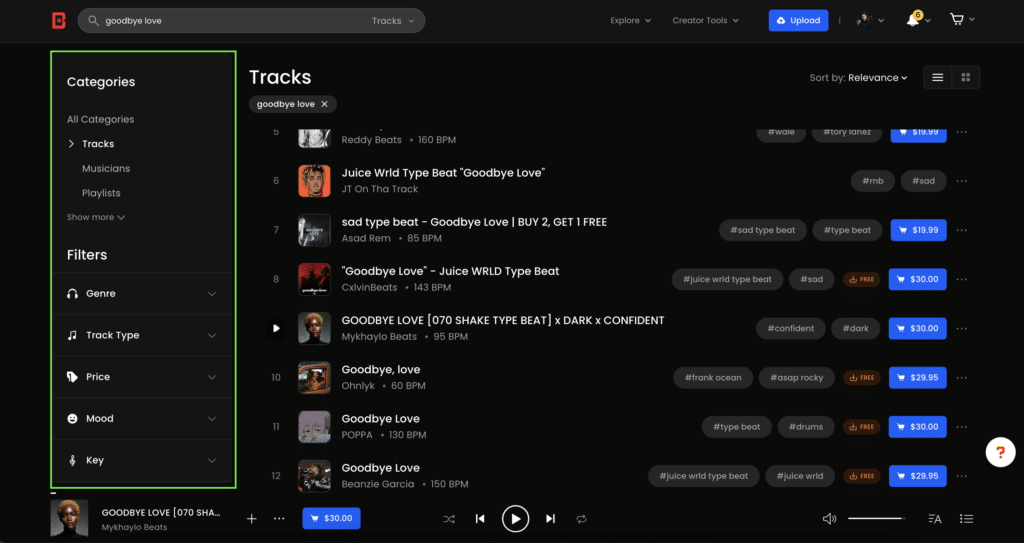Click player bar $30.00 buy button
Screen dimensions: 1024x543
pos(331,518)
